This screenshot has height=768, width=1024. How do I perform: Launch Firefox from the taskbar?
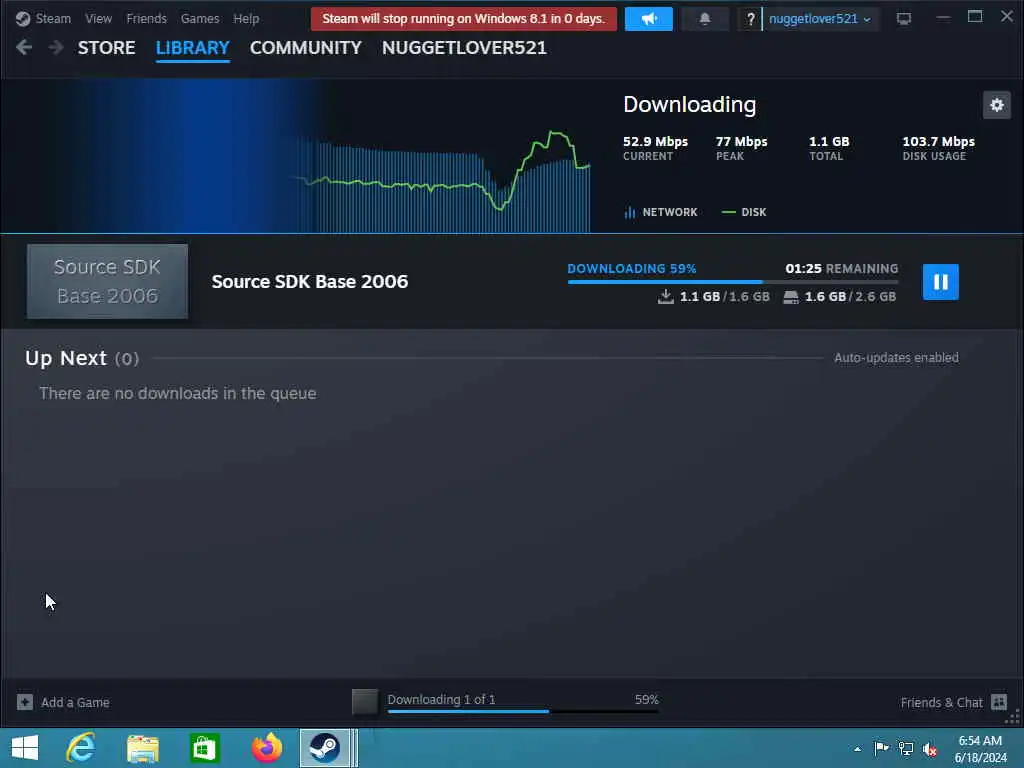[x=266, y=748]
